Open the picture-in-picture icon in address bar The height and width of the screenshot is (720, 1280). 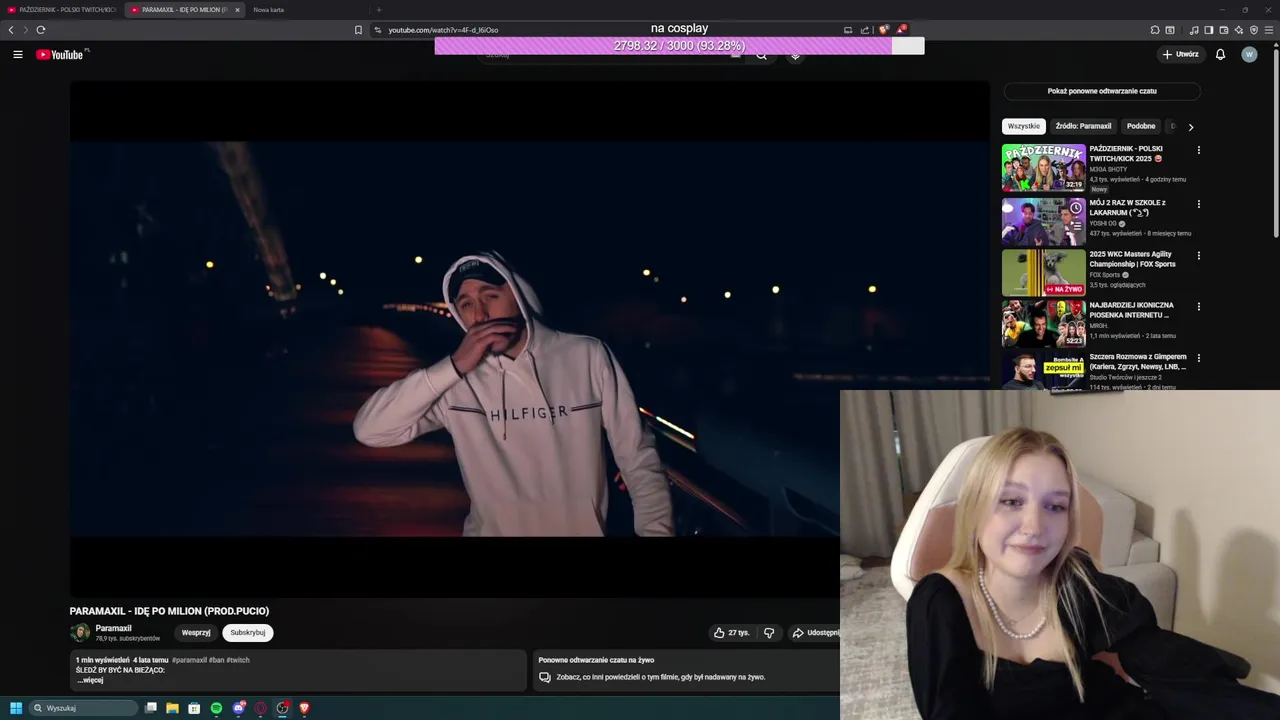[x=848, y=30]
